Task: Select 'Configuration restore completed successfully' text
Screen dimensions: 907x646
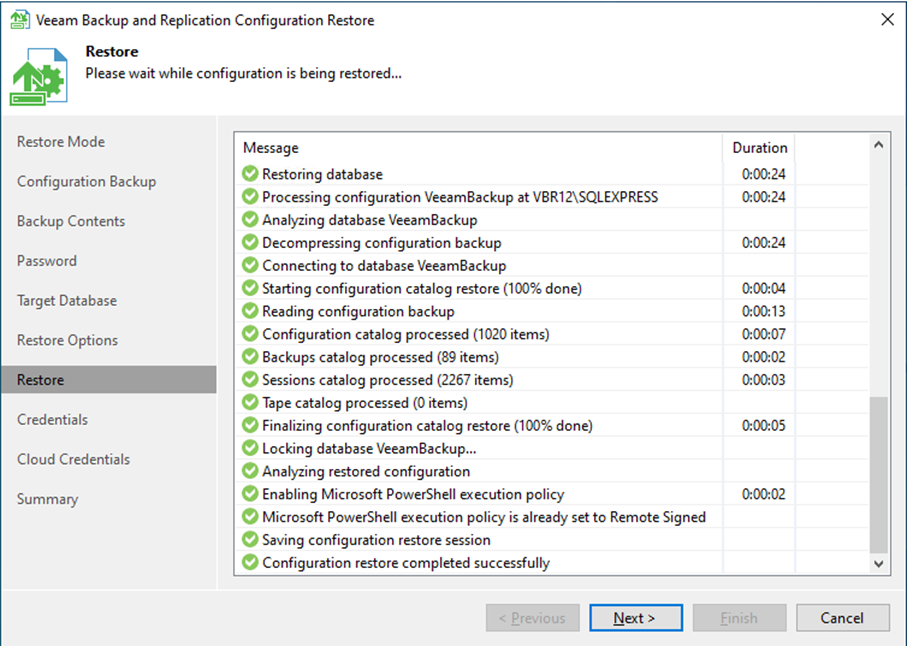Action: (x=405, y=563)
